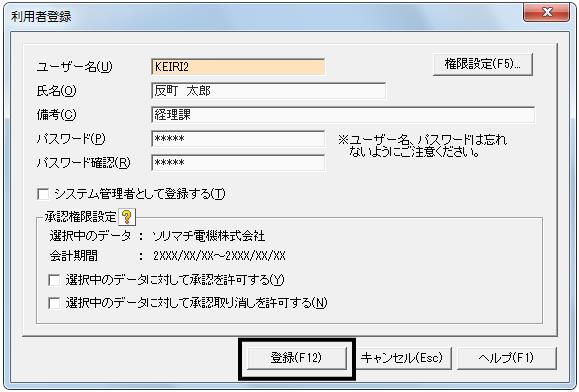
Task: Focus the ユーザー名 field containing KEIRI2
Action: [238, 67]
